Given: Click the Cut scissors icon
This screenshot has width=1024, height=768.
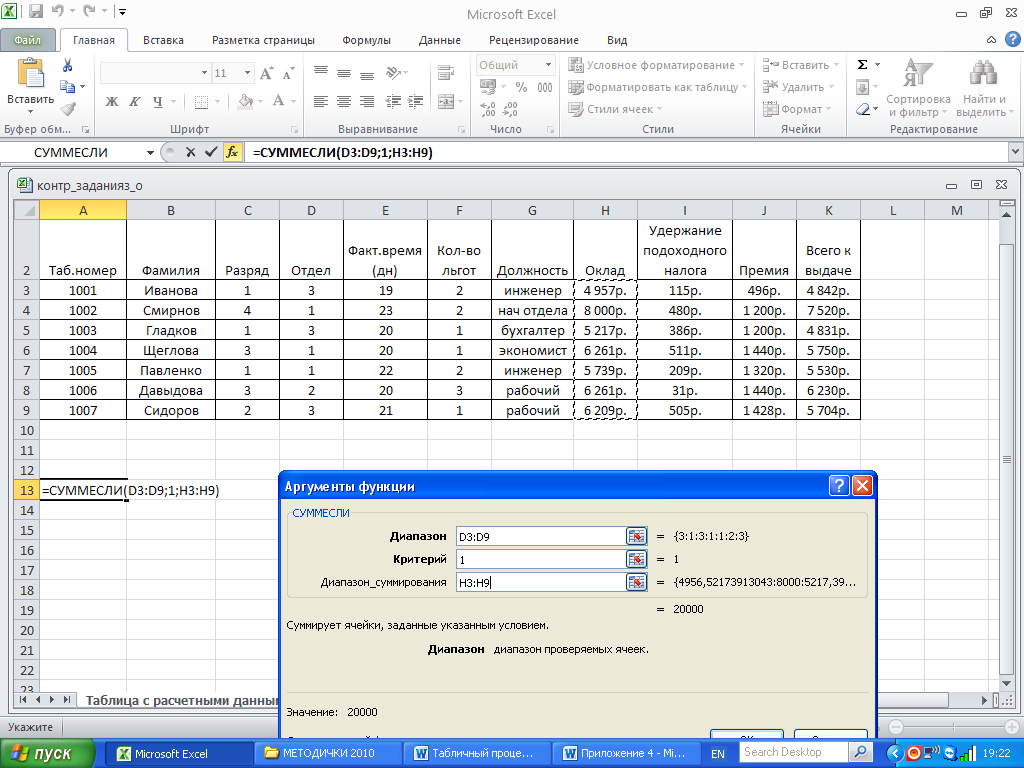Looking at the screenshot, I should coord(68,65).
